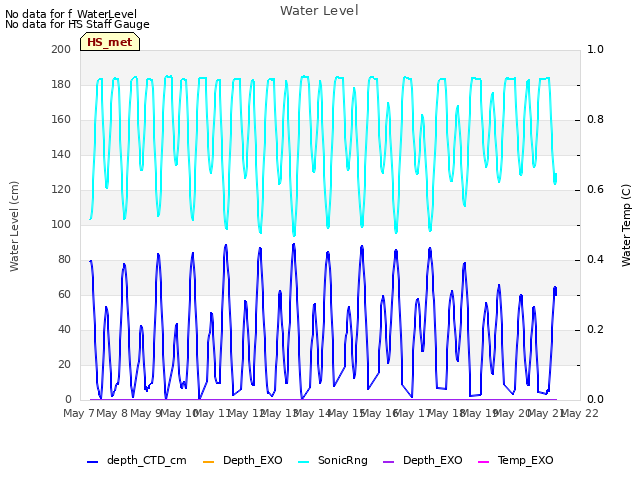Click the 0.0 right y-axis tick label
Screen dimensions: 640x480
(x=595, y=400)
